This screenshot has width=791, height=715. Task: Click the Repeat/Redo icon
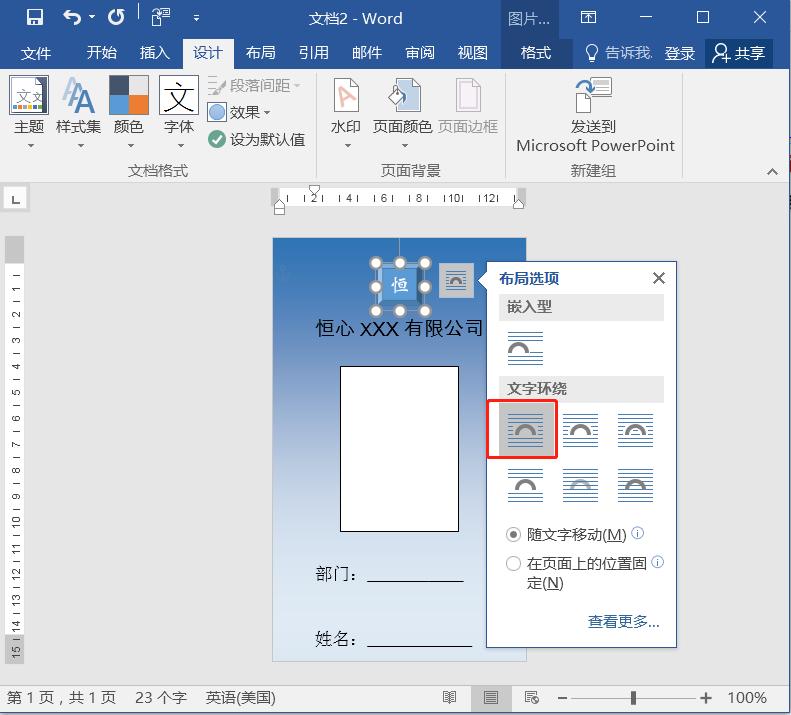pos(116,18)
